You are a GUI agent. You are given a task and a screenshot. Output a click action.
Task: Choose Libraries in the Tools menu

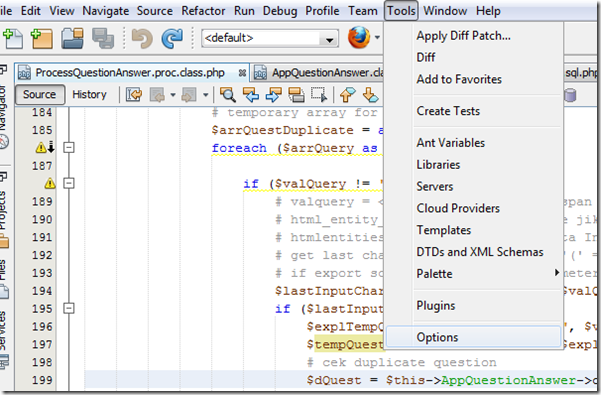coord(474,164)
